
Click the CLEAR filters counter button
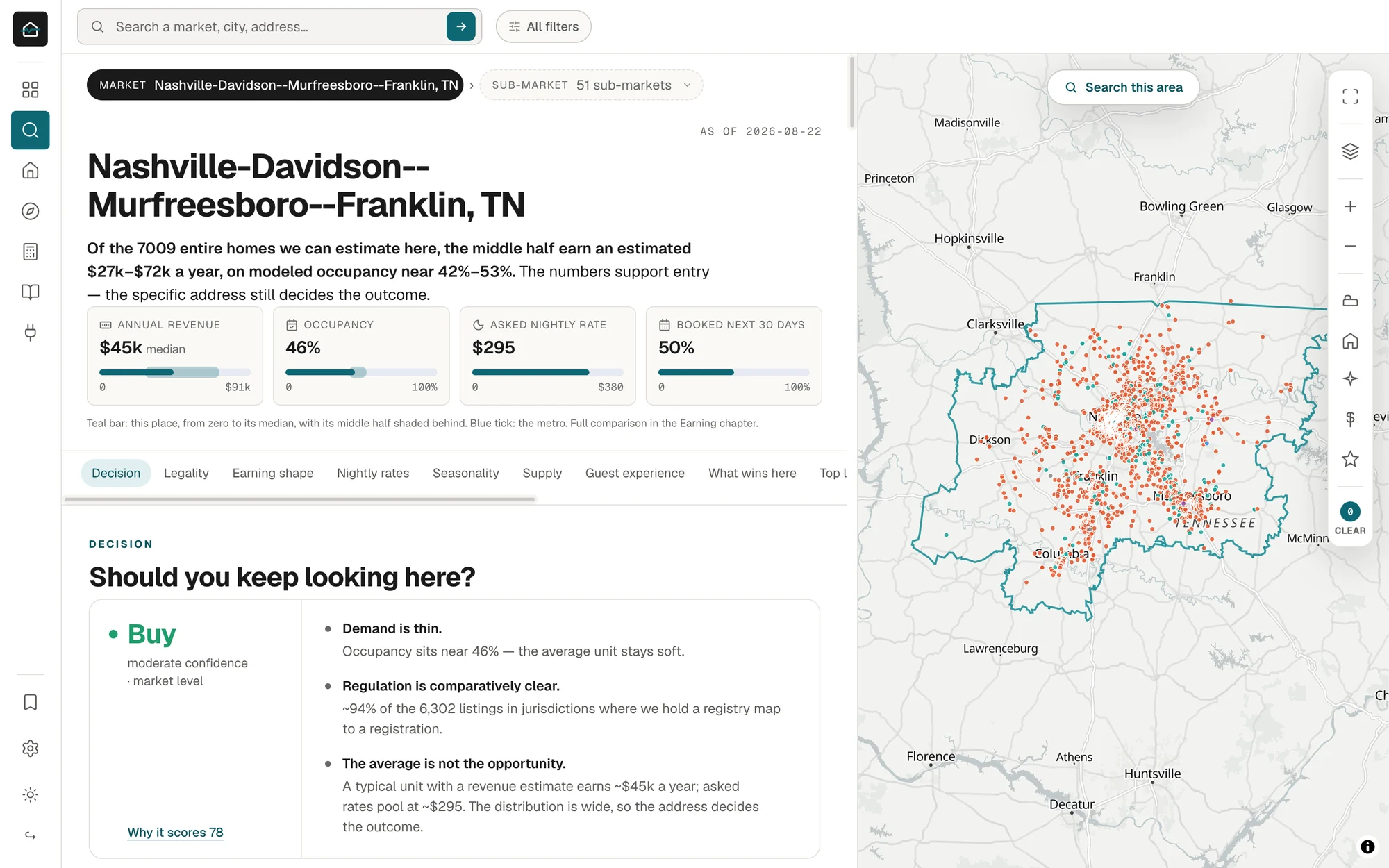point(1350,518)
